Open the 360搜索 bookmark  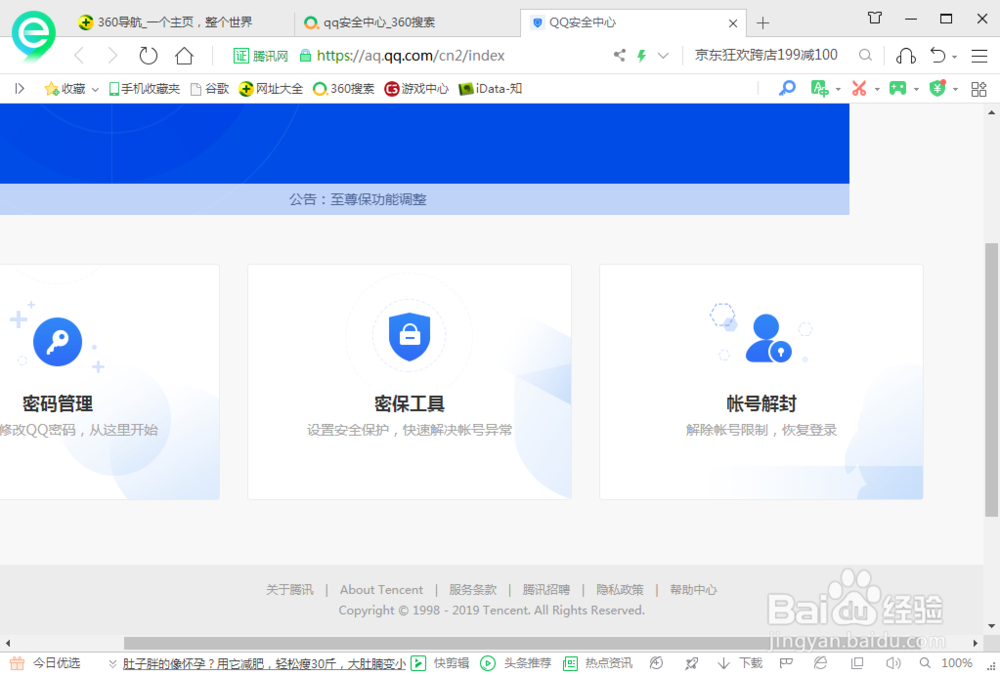[x=344, y=89]
